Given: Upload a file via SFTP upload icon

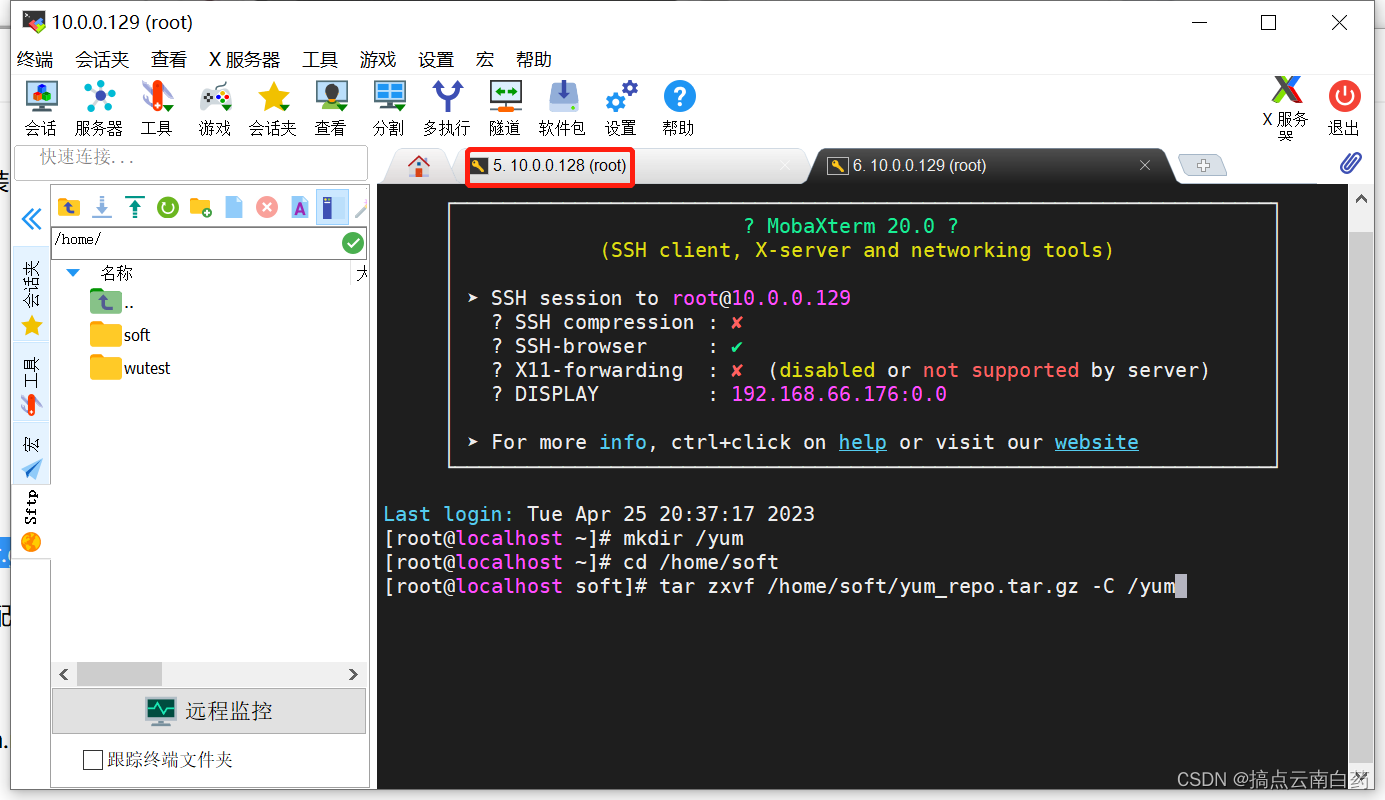Looking at the screenshot, I should click(x=135, y=207).
